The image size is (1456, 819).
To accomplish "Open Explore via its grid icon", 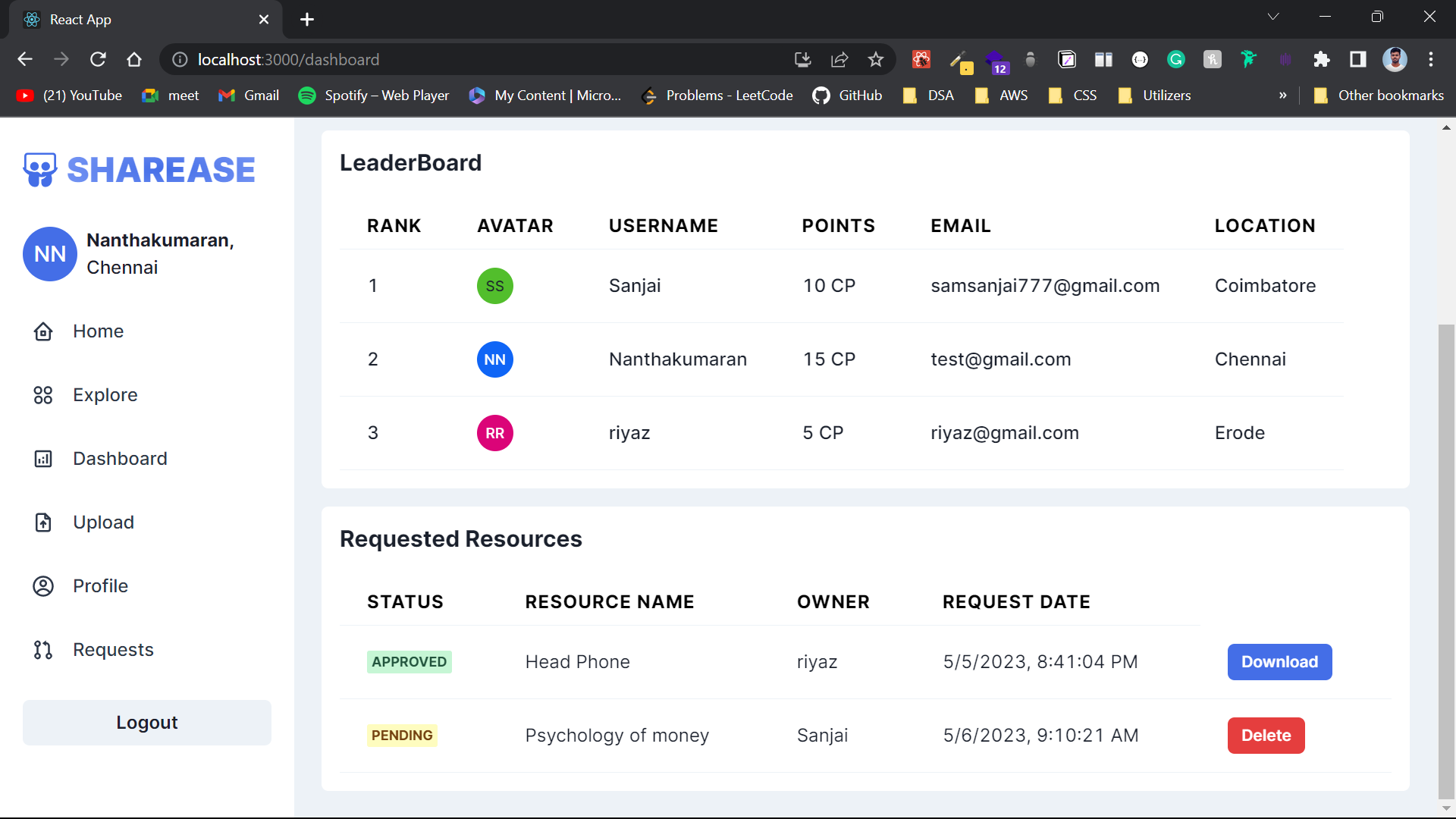I will pyautogui.click(x=43, y=395).
